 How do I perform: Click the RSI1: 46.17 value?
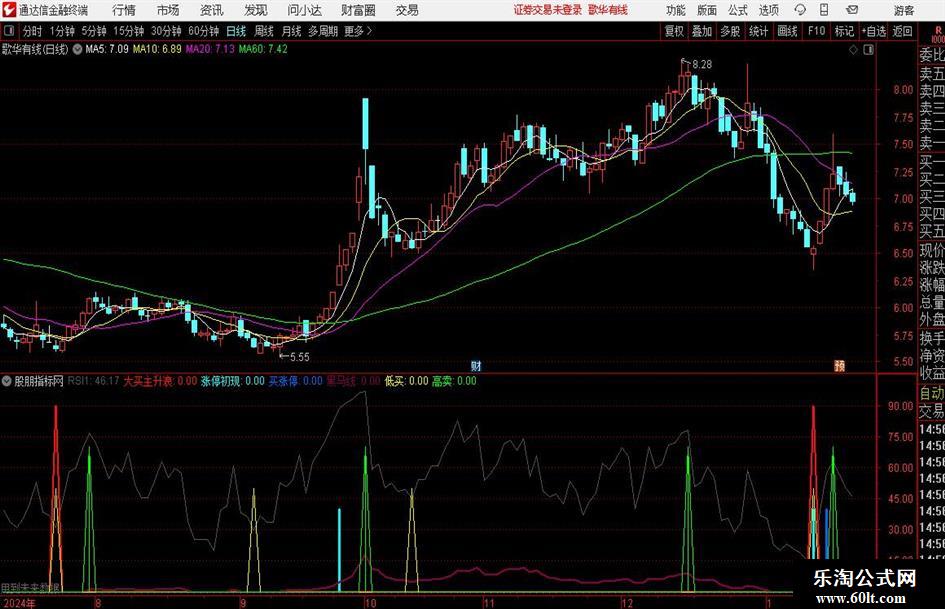click(93, 381)
